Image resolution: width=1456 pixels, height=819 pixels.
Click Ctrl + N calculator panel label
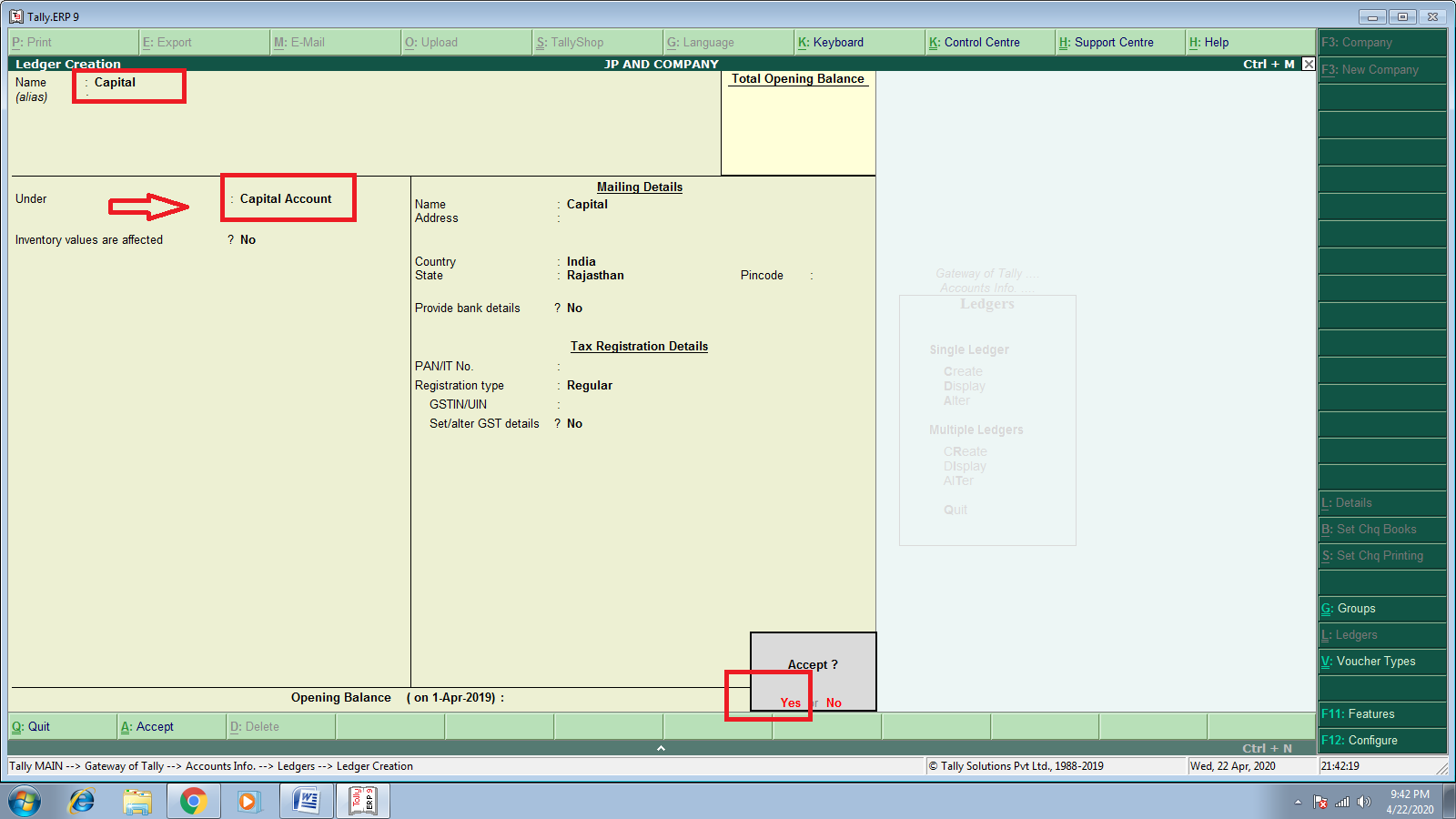pos(1267,748)
